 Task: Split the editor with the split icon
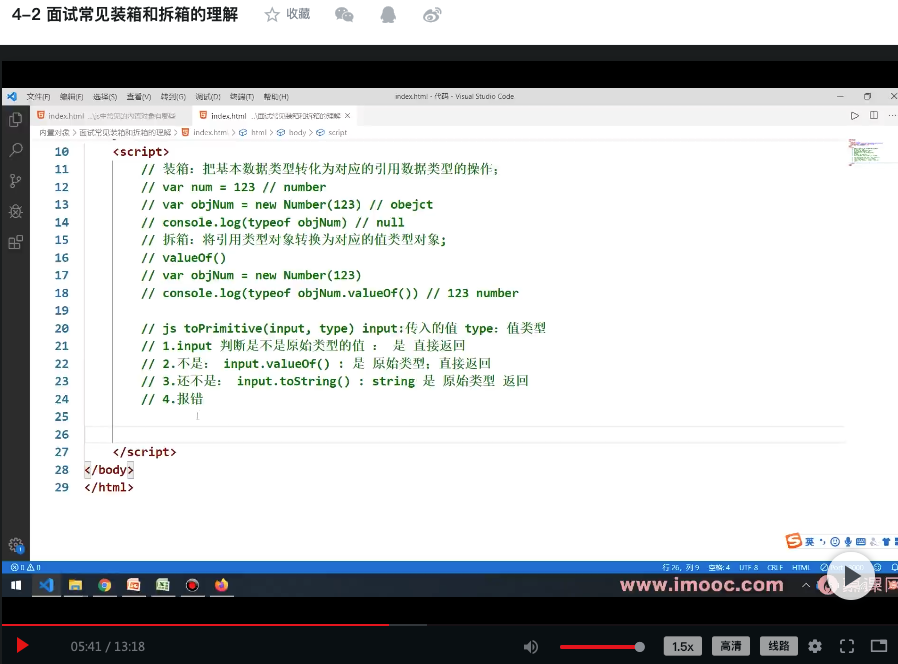coord(874,115)
